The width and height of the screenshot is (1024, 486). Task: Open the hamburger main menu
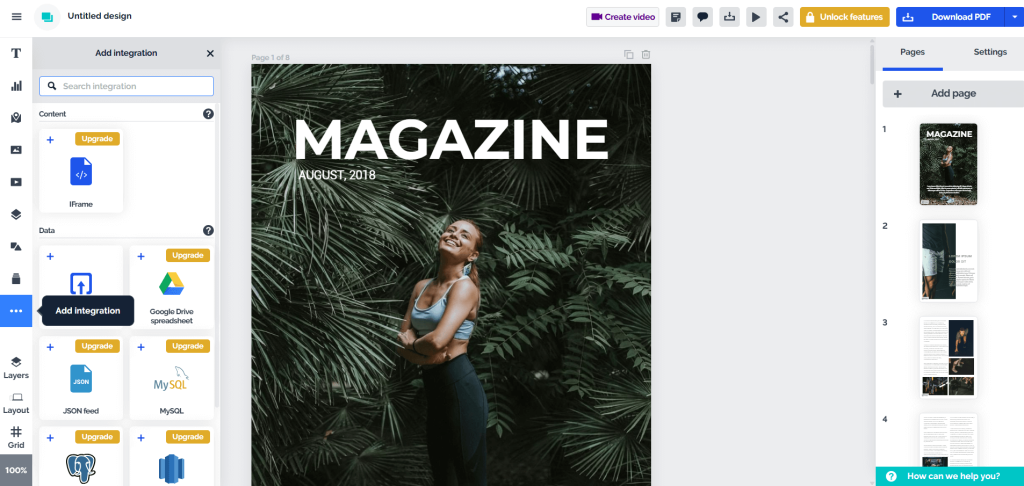pyautogui.click(x=16, y=17)
